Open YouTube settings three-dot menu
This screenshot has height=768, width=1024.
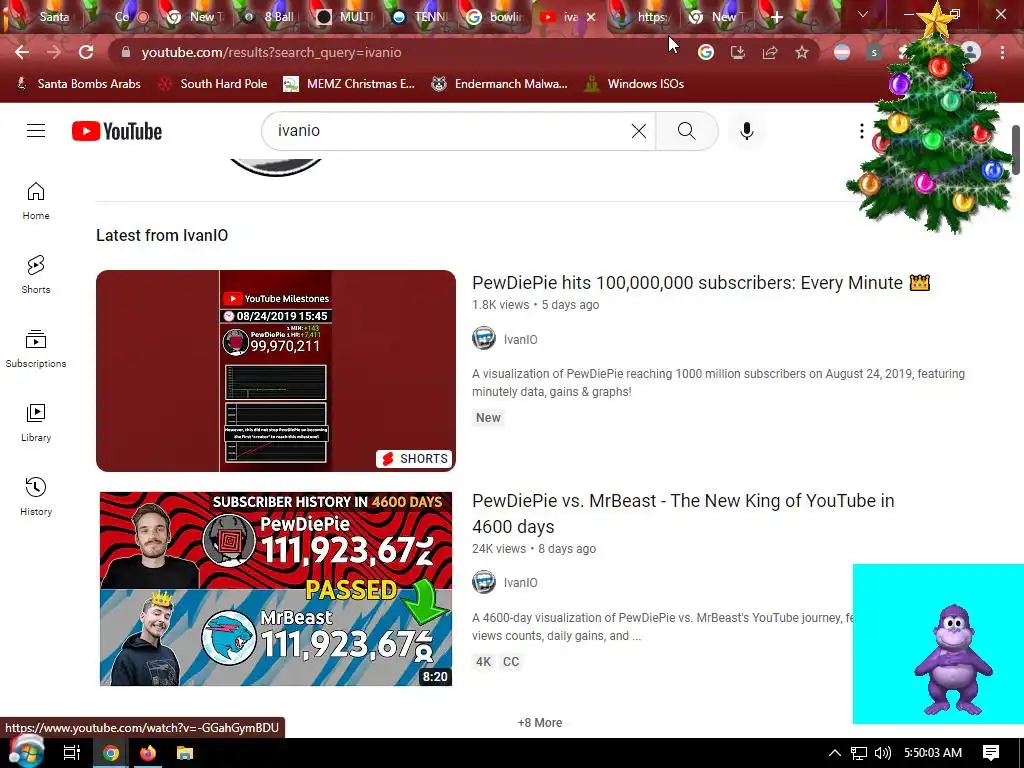pyautogui.click(x=861, y=131)
